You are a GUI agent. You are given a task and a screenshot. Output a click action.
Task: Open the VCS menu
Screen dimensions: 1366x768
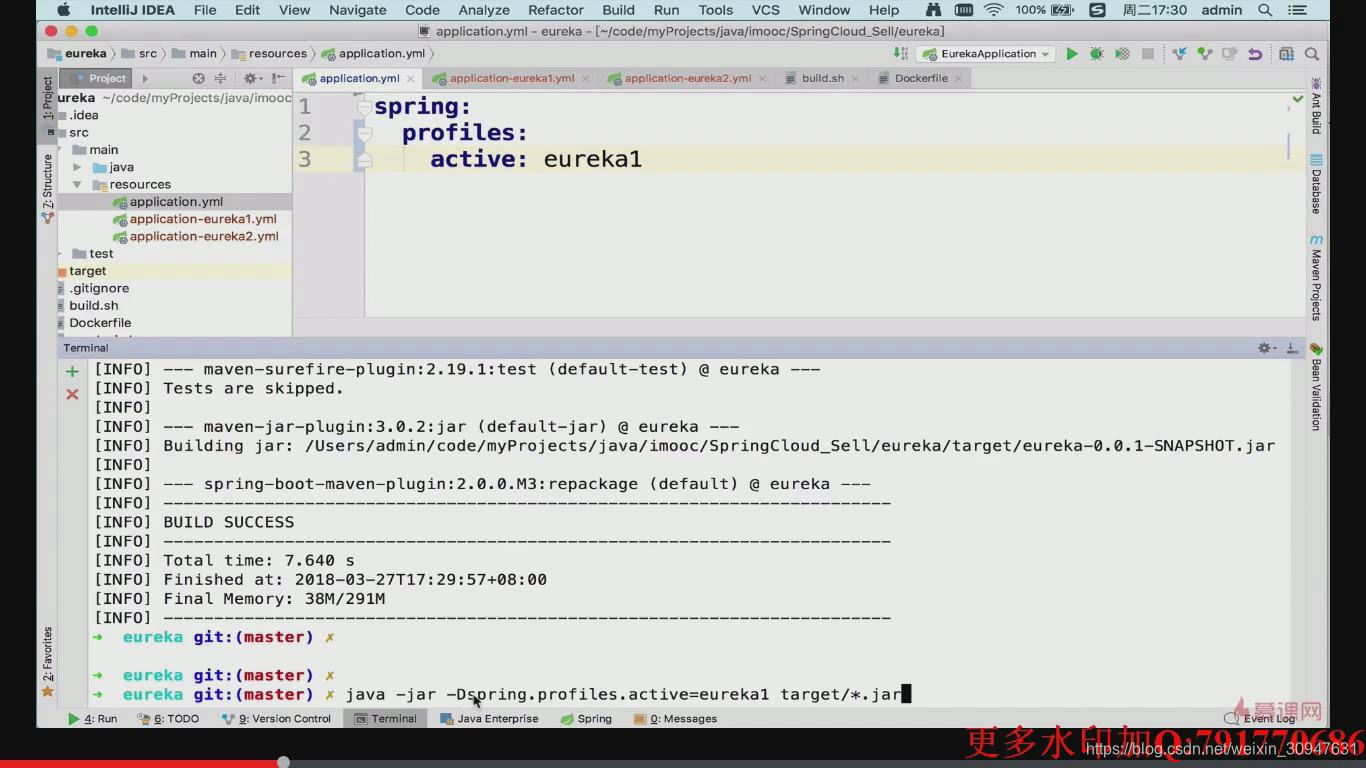[x=765, y=10]
